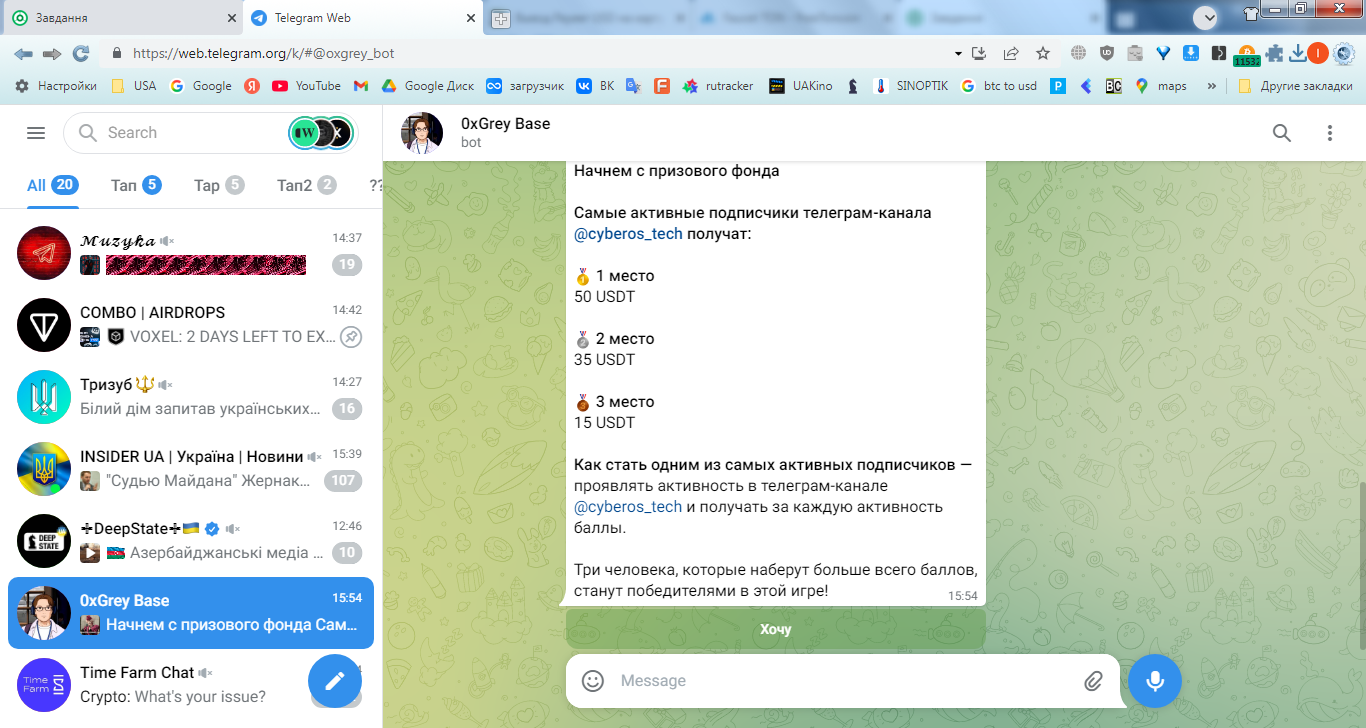Close the Завдання browser tab
Viewport: 1366px width, 728px height.
click(231, 18)
